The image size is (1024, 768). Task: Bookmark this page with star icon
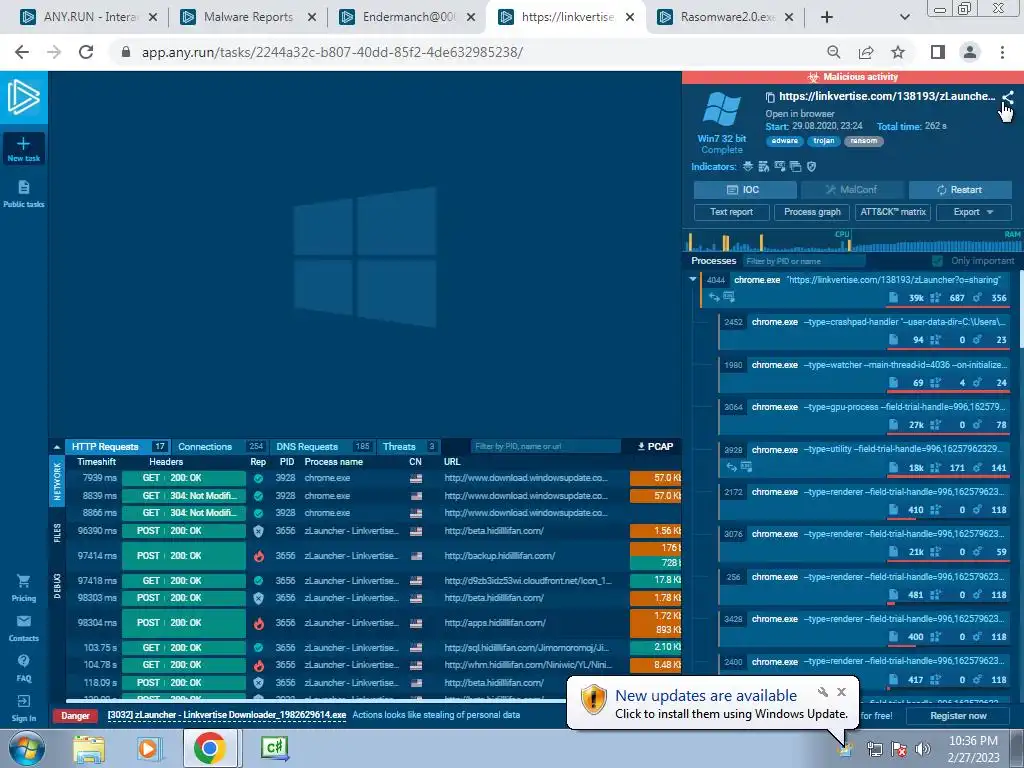[898, 52]
